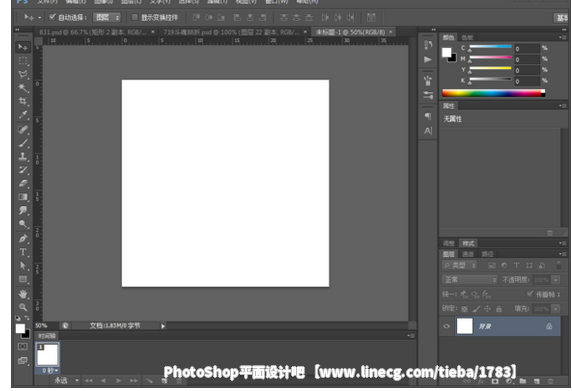The height and width of the screenshot is (391, 572).
Task: Open the History panel icon in dock
Action: (x=428, y=45)
